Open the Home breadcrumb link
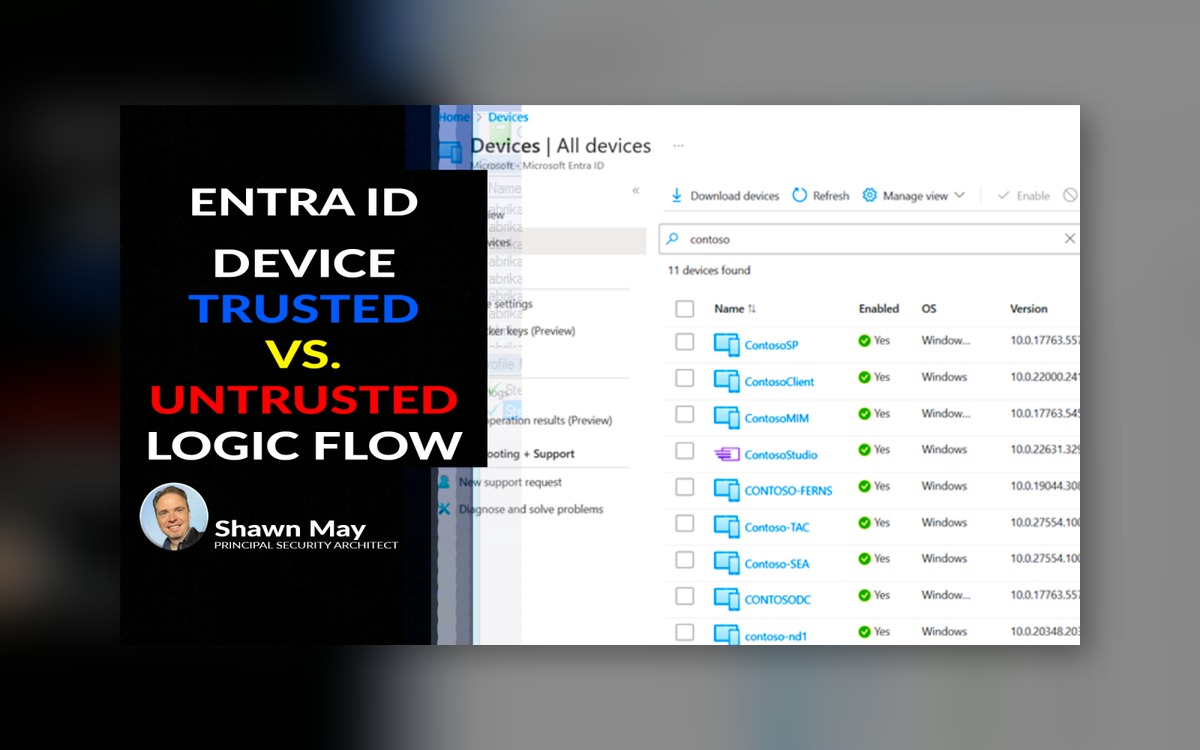This screenshot has width=1200, height=750. click(x=453, y=117)
